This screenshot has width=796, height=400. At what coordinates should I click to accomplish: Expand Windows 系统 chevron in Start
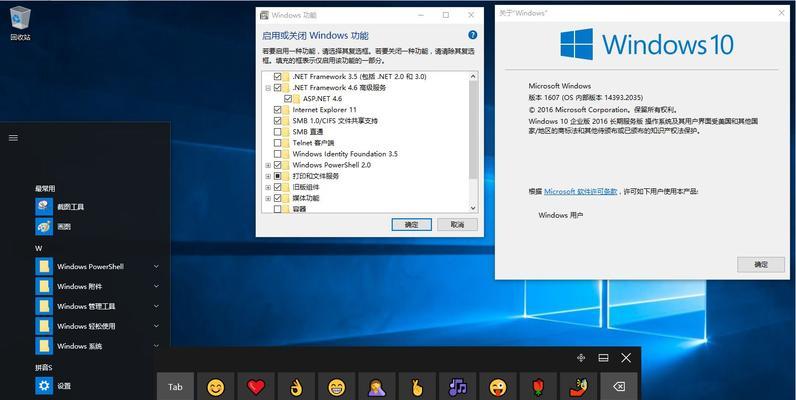pyautogui.click(x=156, y=346)
